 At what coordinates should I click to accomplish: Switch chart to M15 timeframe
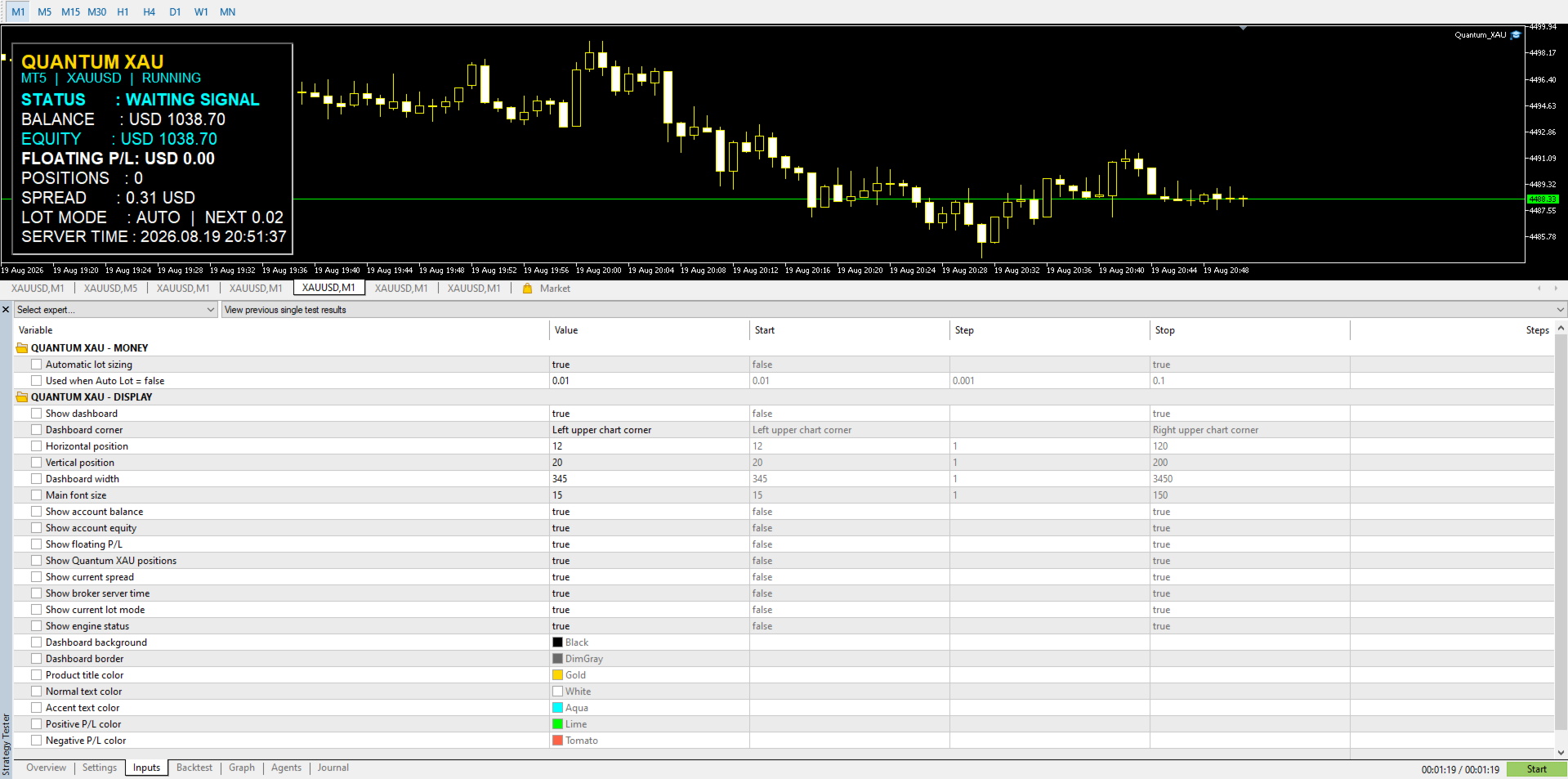[71, 11]
